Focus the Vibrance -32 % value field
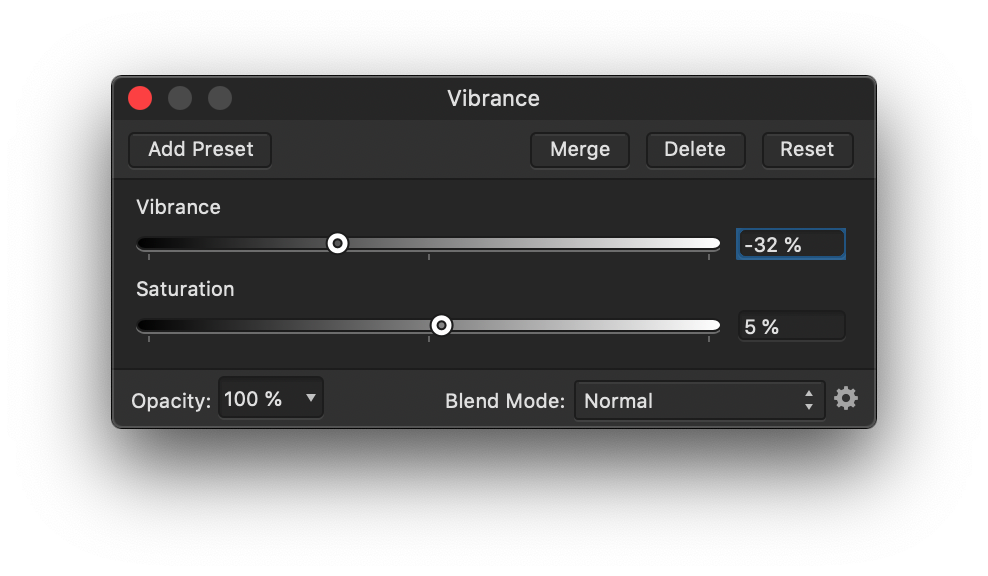 coord(790,245)
